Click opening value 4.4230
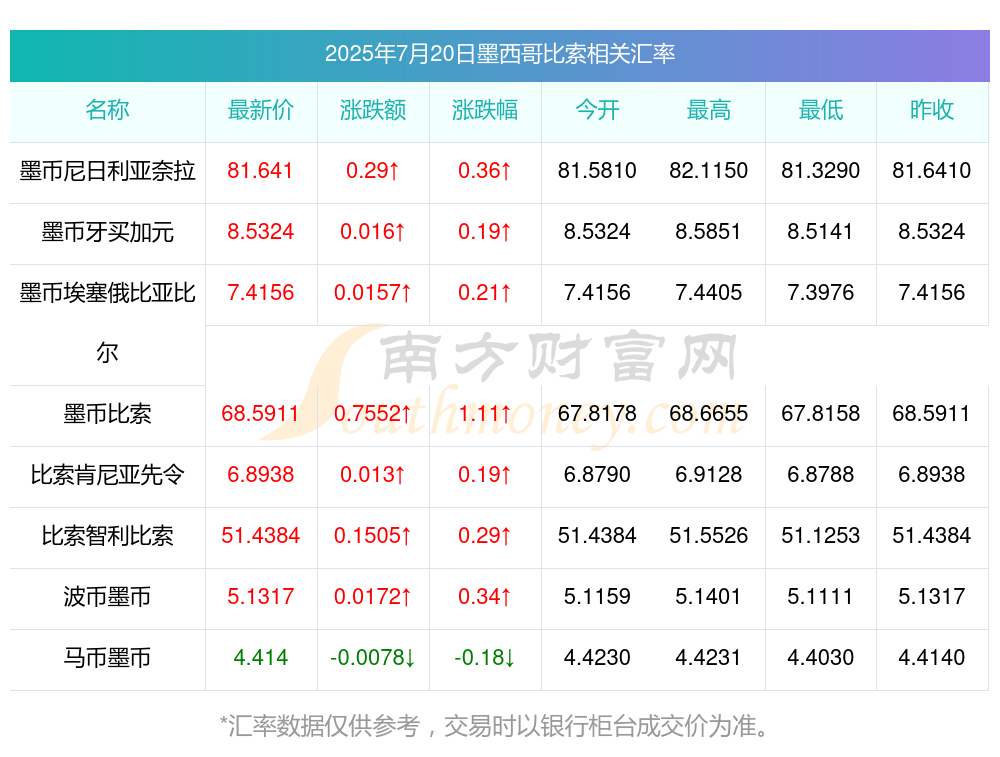The height and width of the screenshot is (757, 1000). (597, 658)
